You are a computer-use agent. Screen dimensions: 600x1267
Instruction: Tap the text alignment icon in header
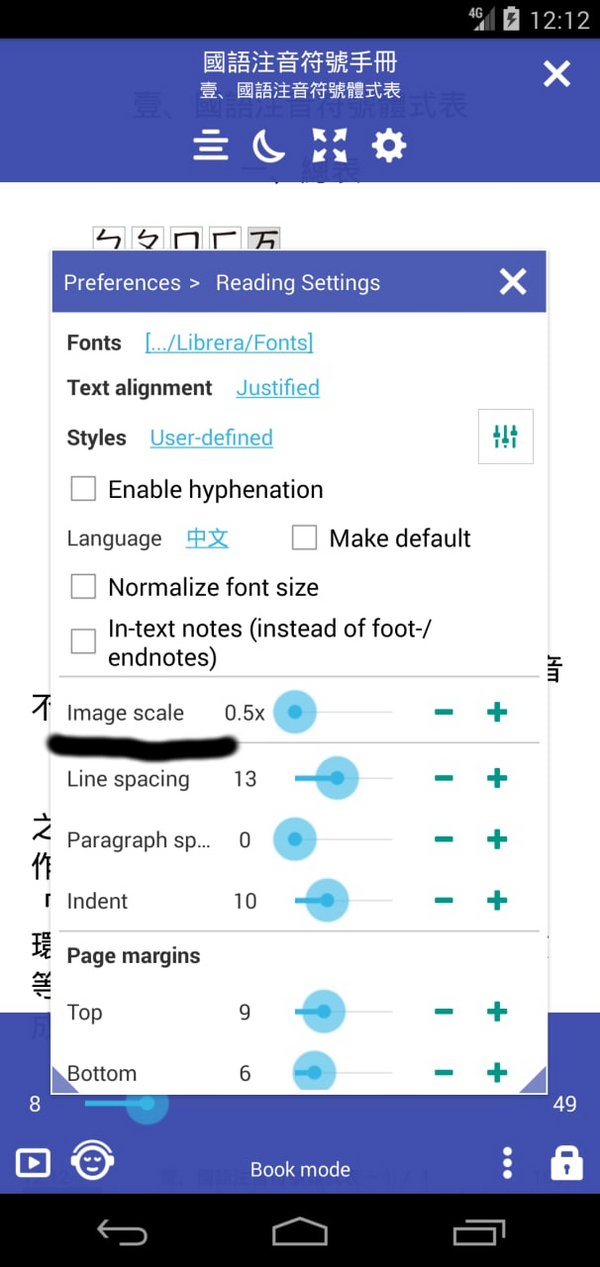point(211,147)
